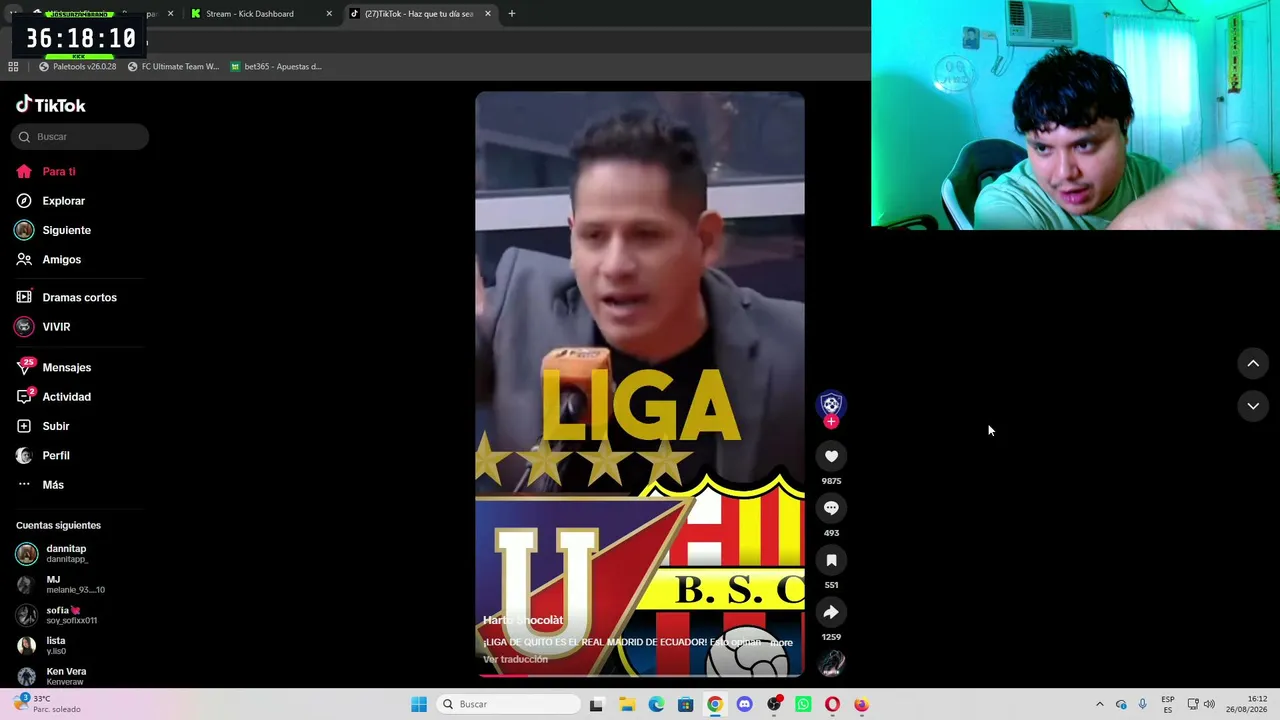The image size is (1280, 720).
Task: Click Ver traducción under the caption
Action: (515, 660)
